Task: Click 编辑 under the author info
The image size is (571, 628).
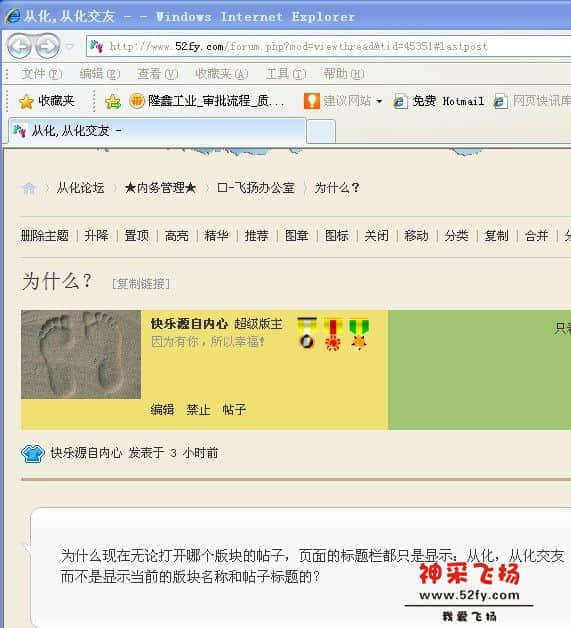Action: coord(163,409)
